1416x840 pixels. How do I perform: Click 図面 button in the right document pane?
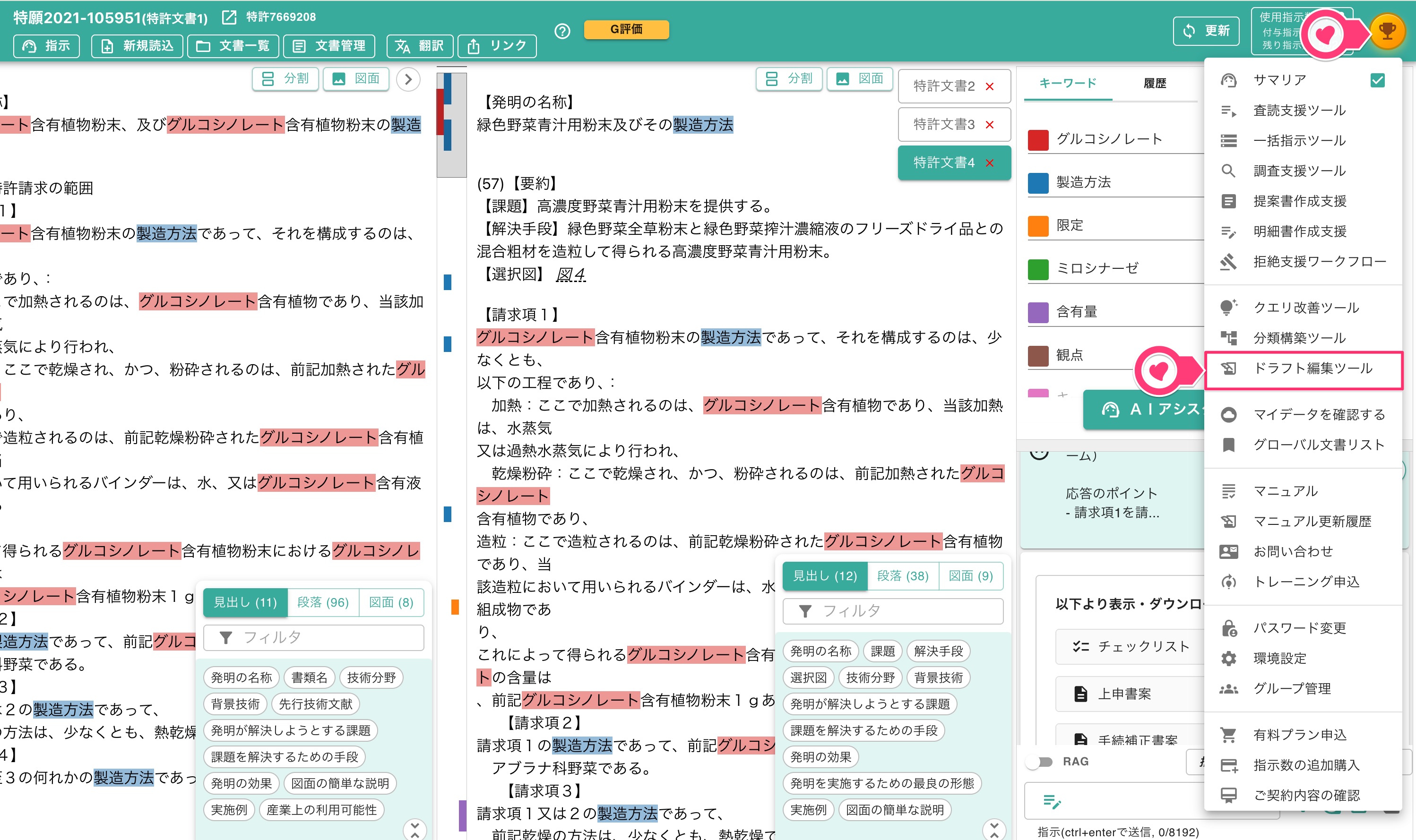coord(860,79)
